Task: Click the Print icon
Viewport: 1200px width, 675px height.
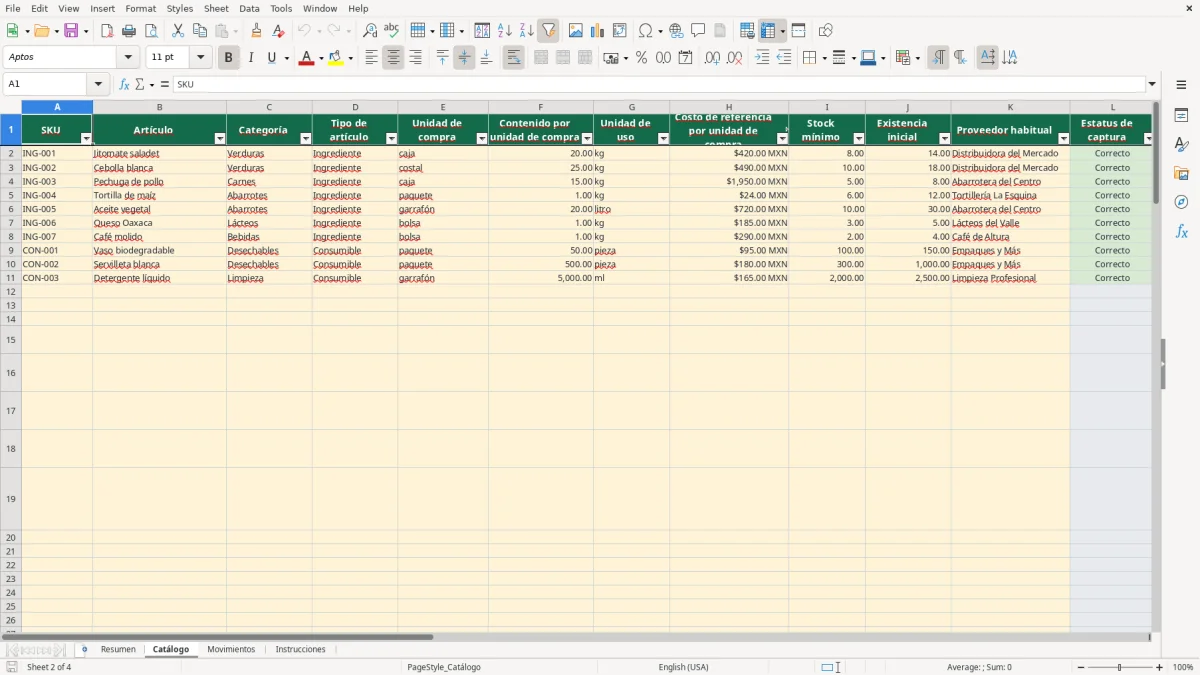Action: tap(129, 31)
